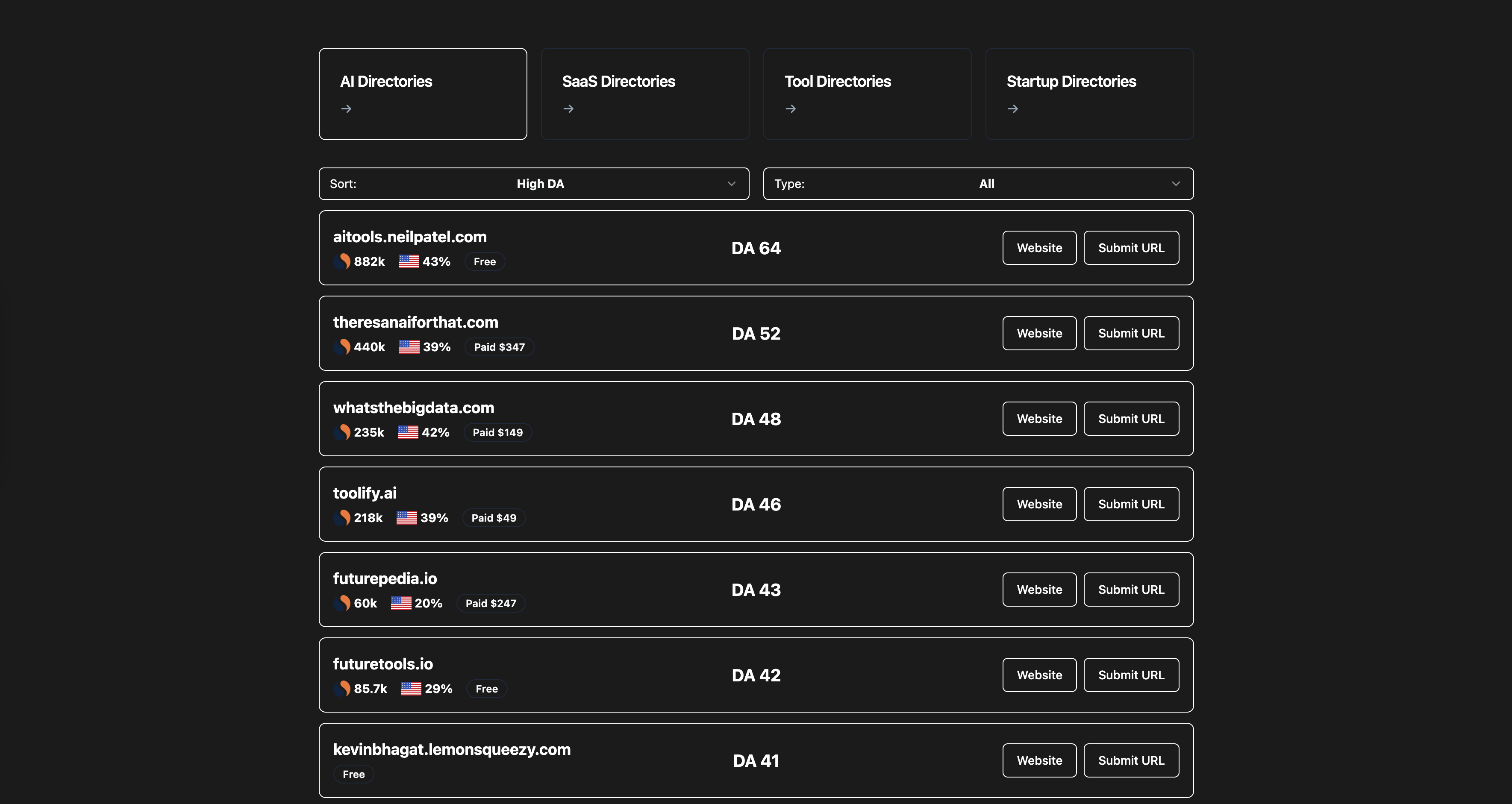Image resolution: width=1512 pixels, height=804 pixels.
Task: Click the arrow icon under Startup Directories
Action: [x=1012, y=109]
